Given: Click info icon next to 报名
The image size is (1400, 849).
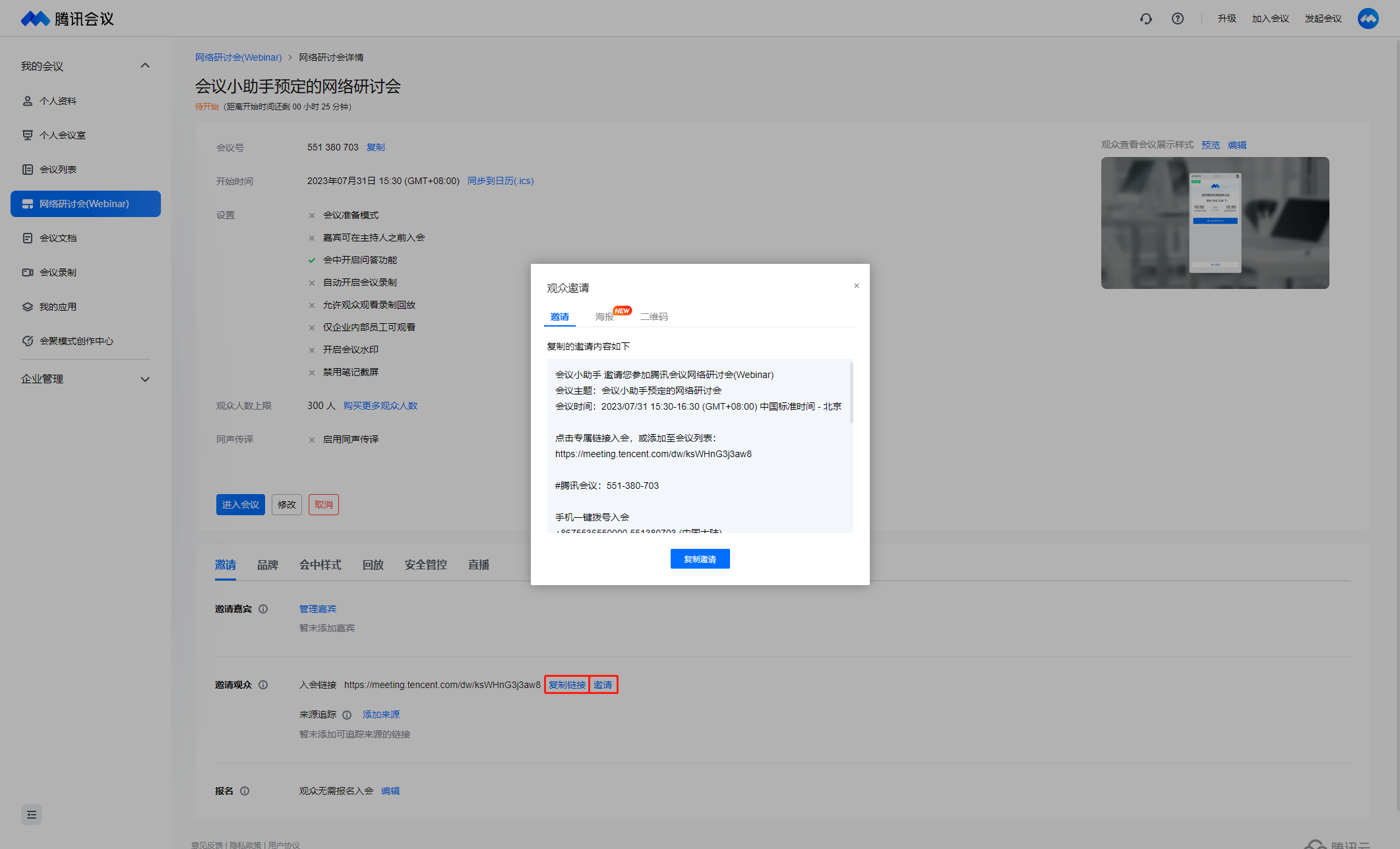Looking at the screenshot, I should tap(245, 791).
